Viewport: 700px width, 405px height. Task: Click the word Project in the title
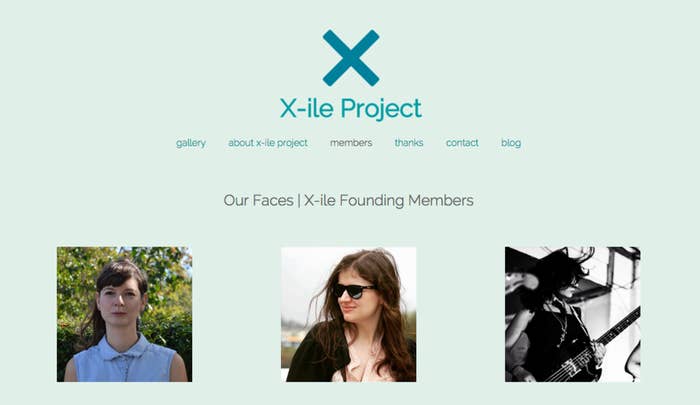[381, 109]
